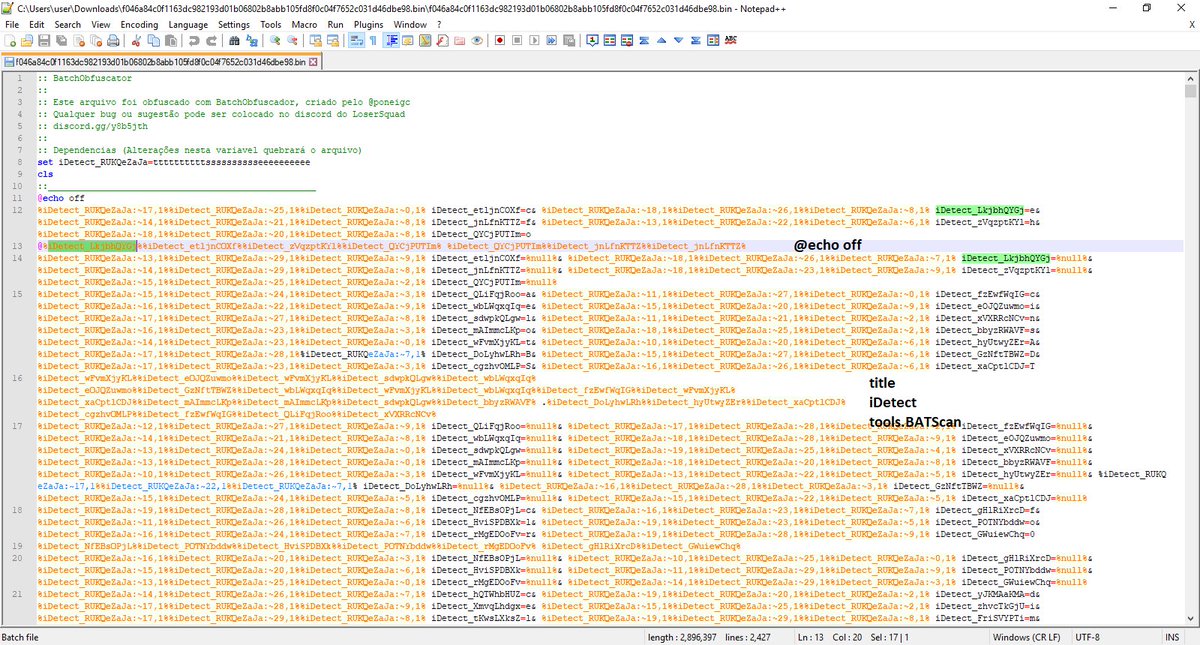
Task: Open user-defined language dialog icon
Action: click(x=408, y=41)
